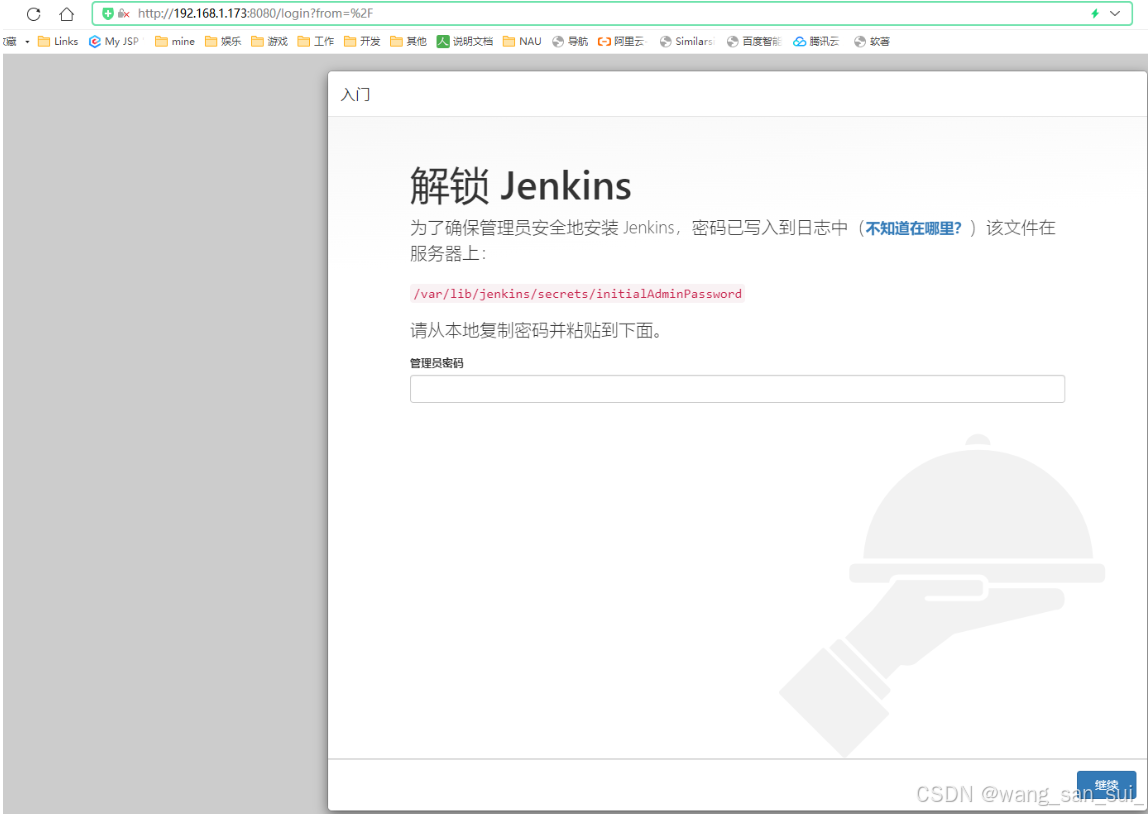Click the blue 继续 button

point(1106,785)
